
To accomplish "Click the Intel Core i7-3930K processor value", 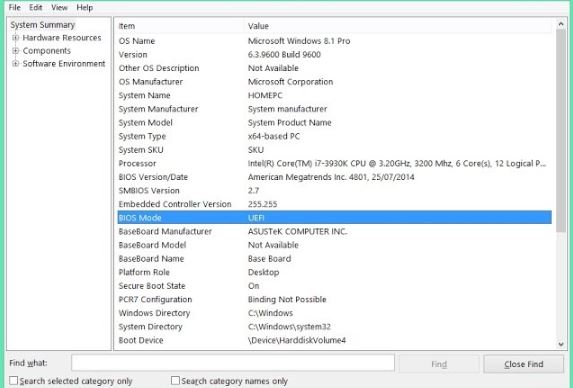I will tap(396, 163).
